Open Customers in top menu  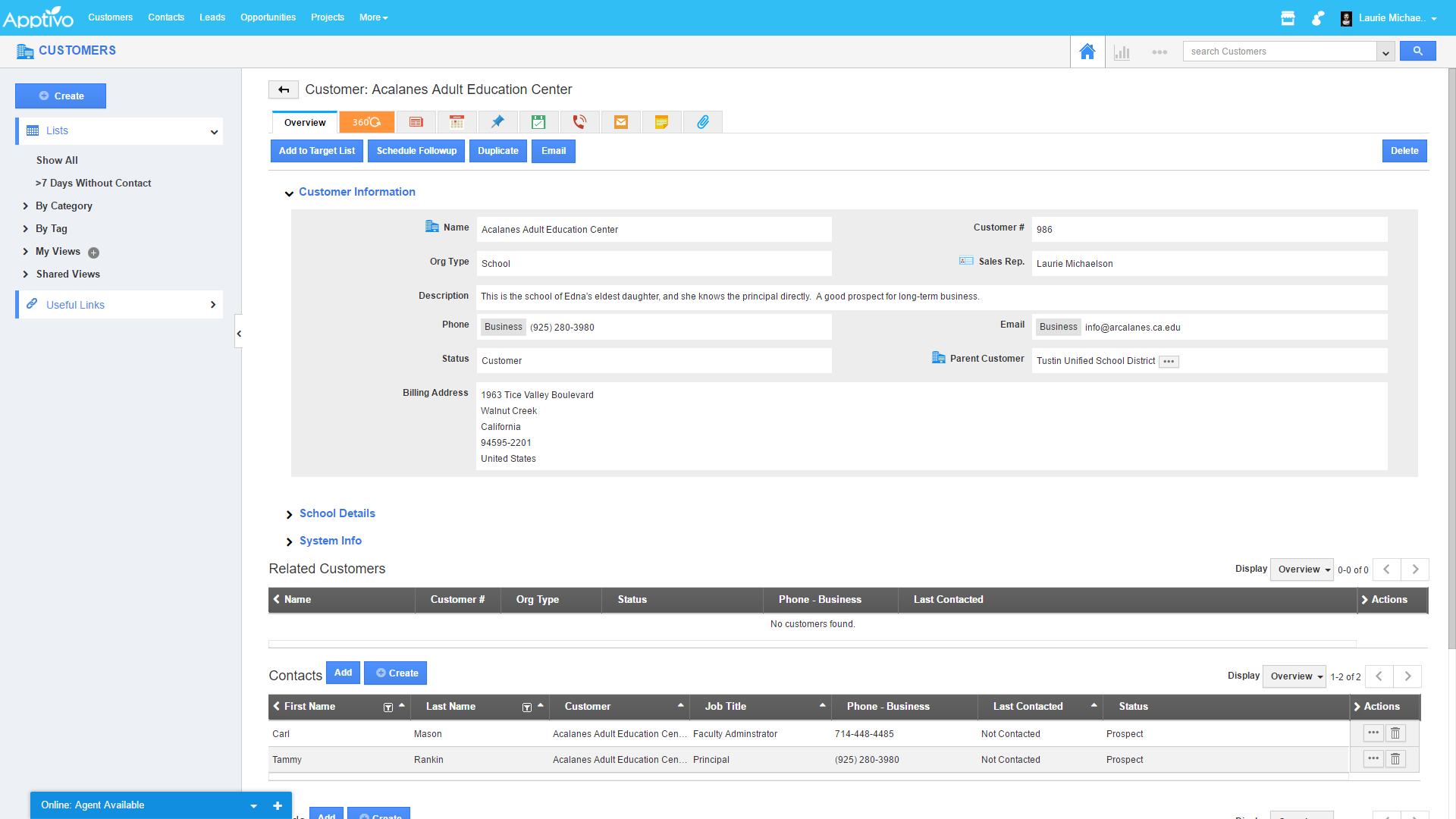pos(110,17)
